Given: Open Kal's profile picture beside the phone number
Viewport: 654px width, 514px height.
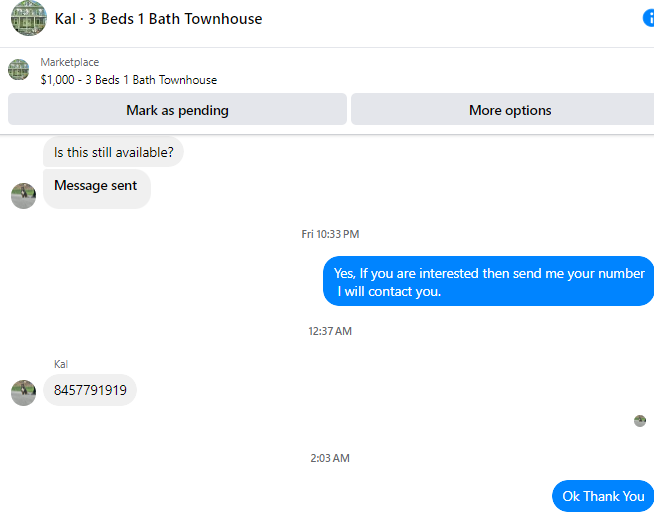Looking at the screenshot, I should coord(23,393).
